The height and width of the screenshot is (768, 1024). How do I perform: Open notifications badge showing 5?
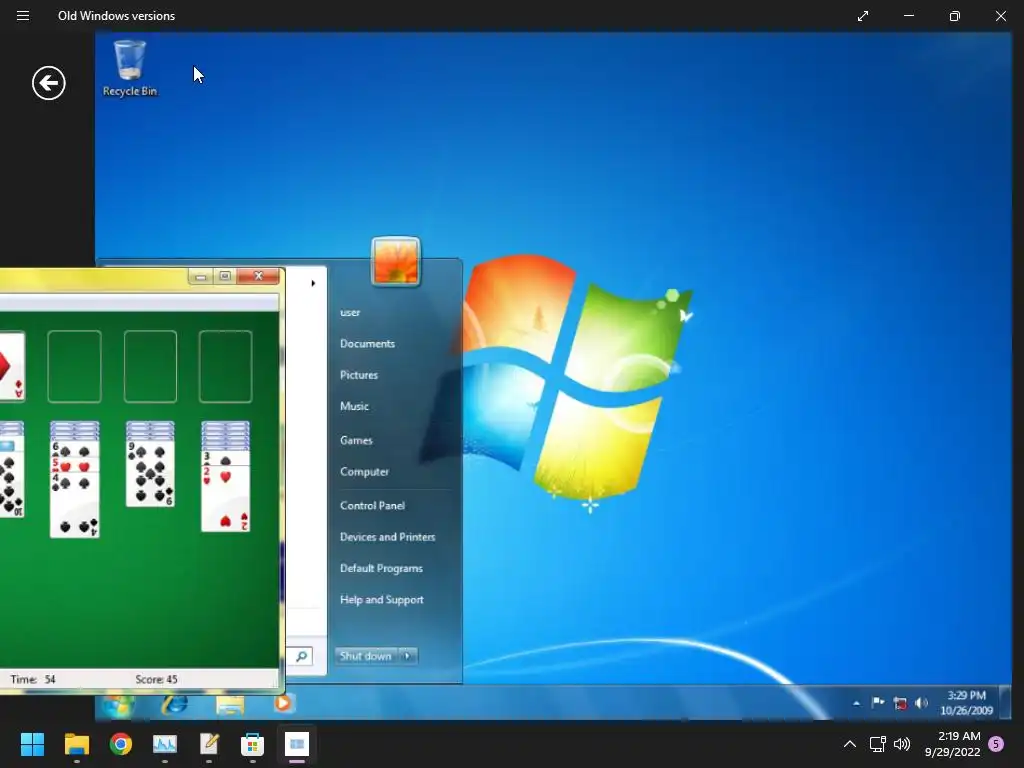coord(997,744)
